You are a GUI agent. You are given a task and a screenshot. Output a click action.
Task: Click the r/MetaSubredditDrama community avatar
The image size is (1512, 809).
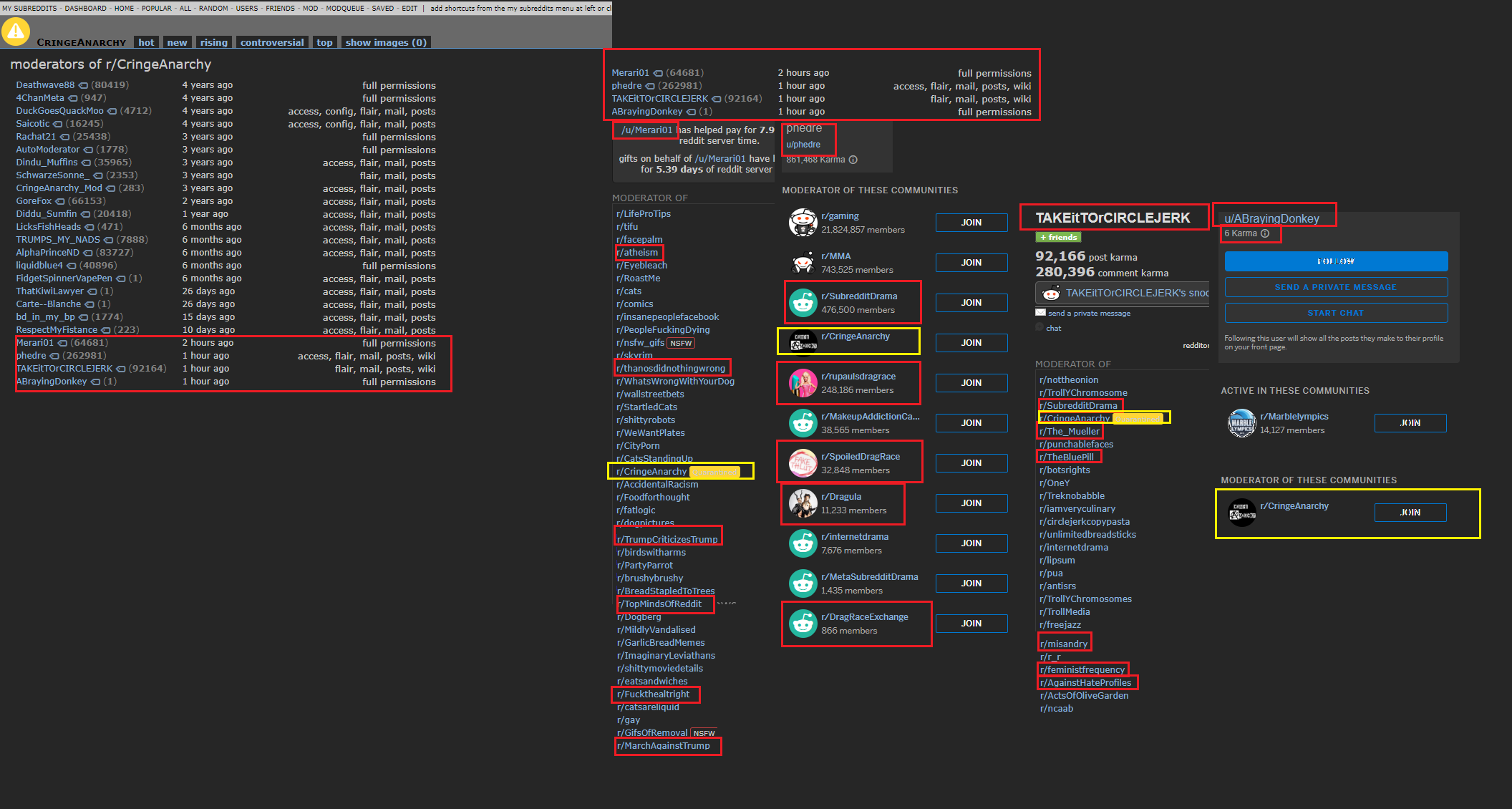(803, 583)
